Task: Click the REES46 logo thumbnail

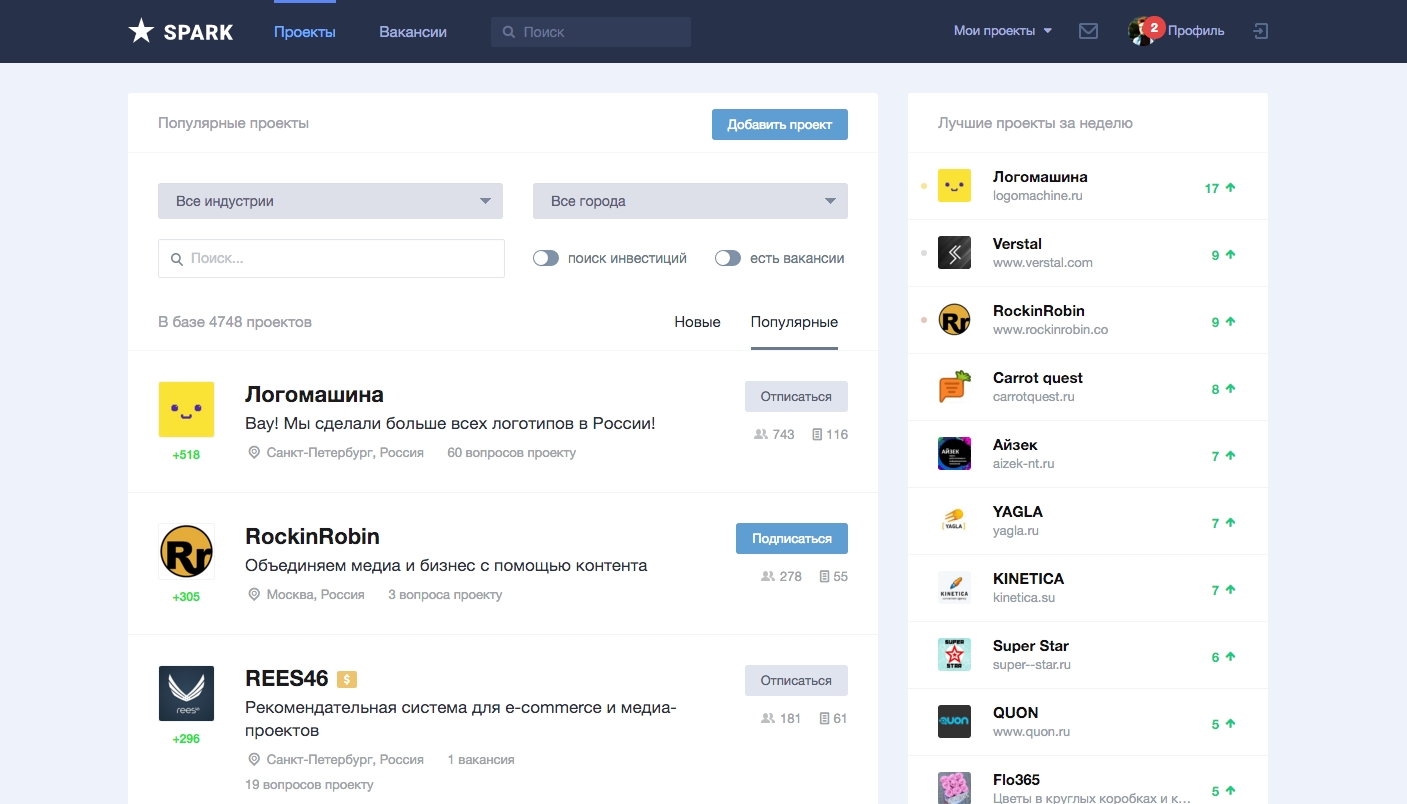Action: click(x=186, y=693)
